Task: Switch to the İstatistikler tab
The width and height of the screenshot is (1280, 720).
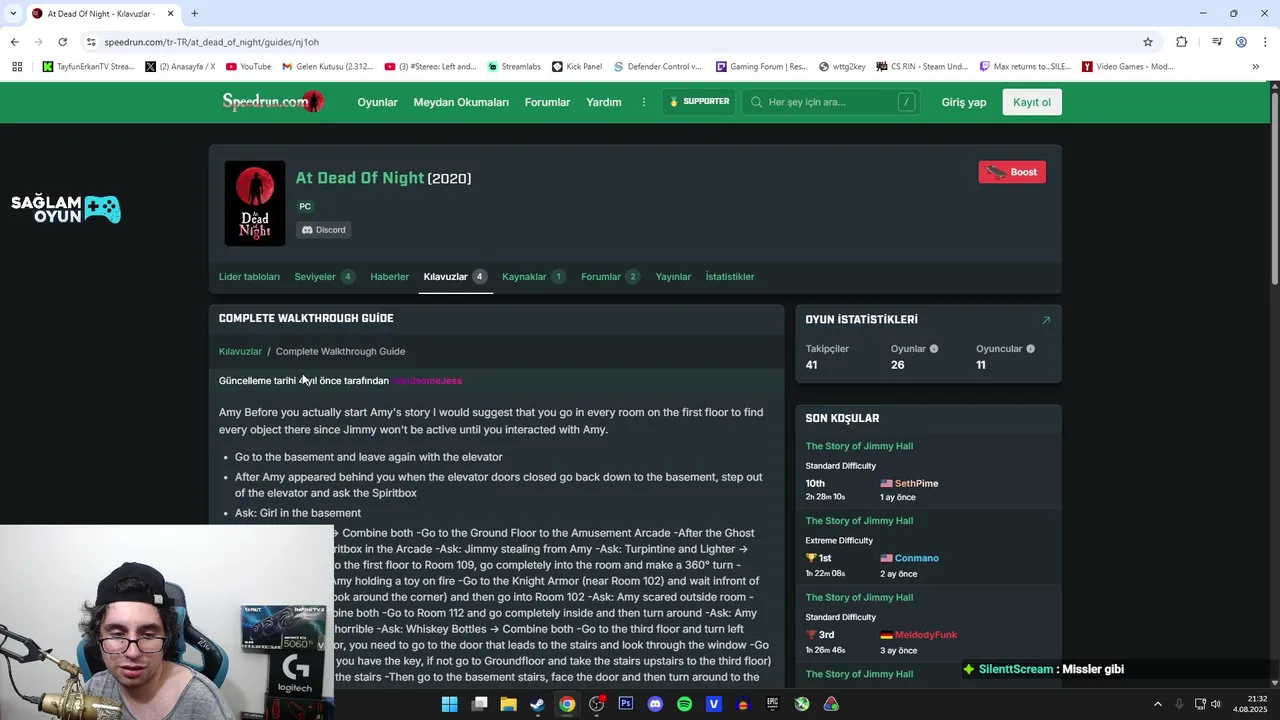Action: pos(730,277)
